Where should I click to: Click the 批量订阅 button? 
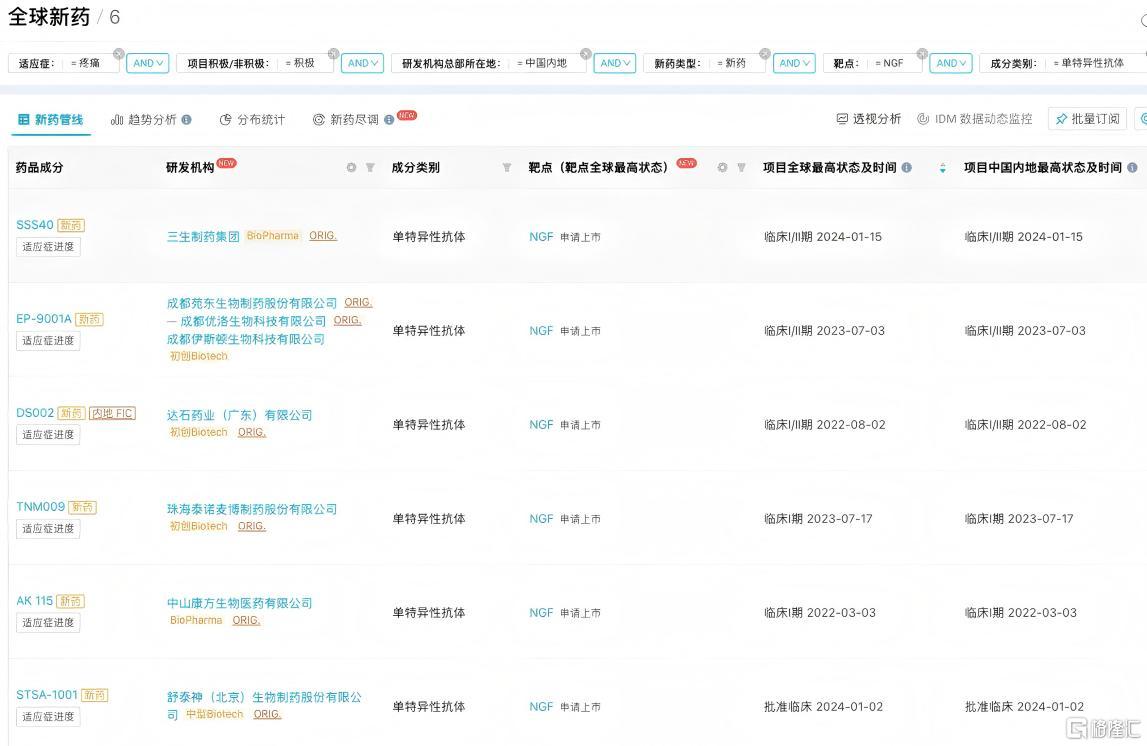point(1087,119)
